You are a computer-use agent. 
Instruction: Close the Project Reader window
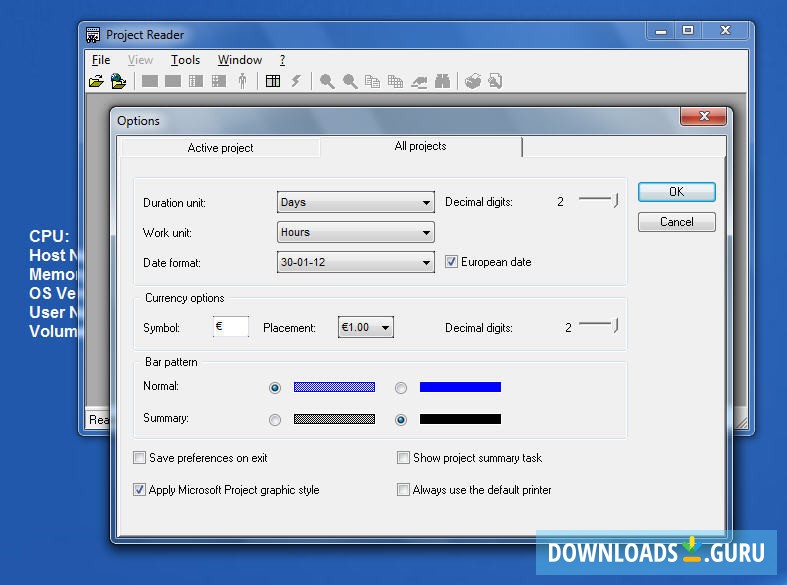click(725, 31)
